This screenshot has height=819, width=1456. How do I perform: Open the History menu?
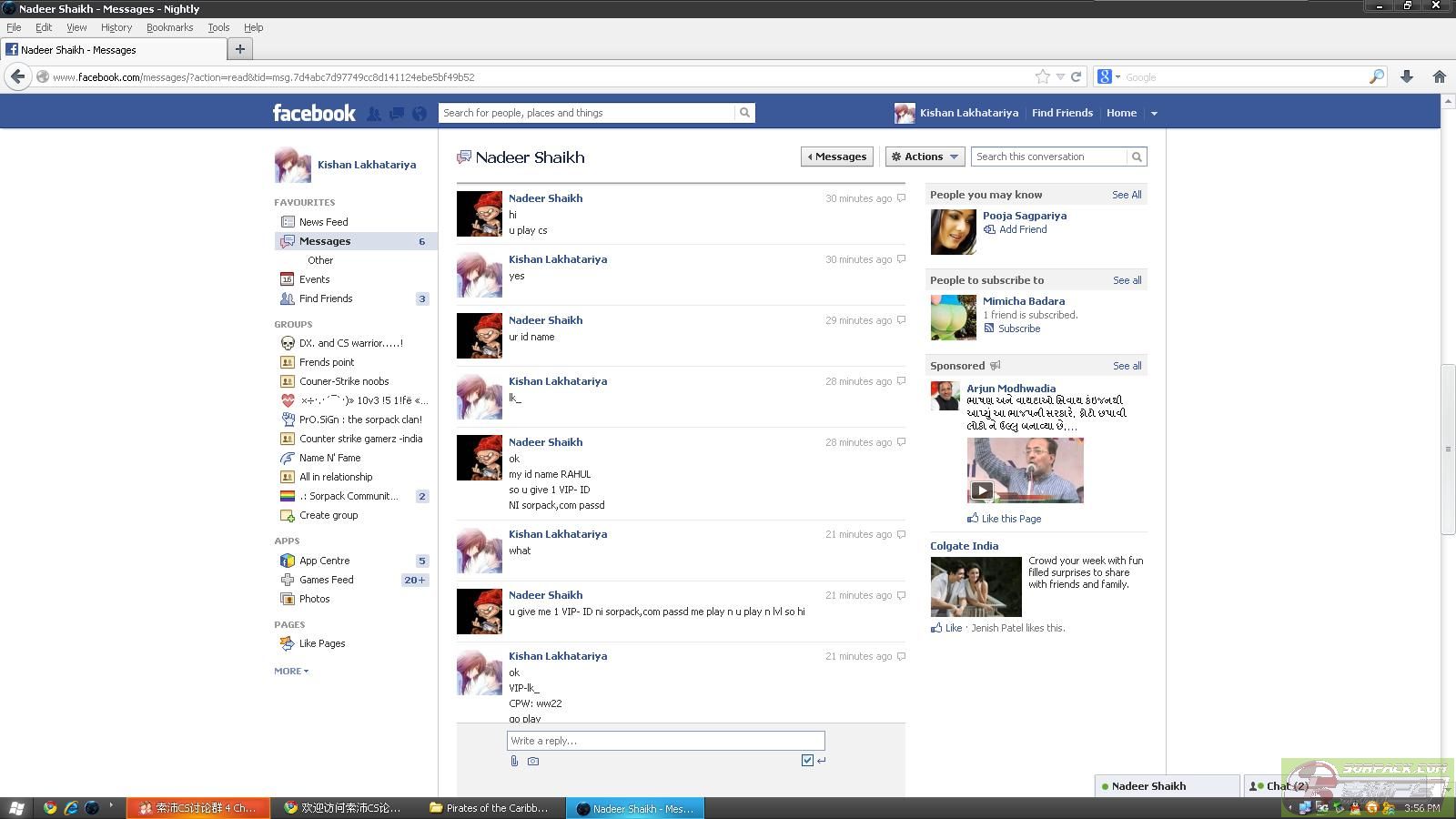click(116, 27)
